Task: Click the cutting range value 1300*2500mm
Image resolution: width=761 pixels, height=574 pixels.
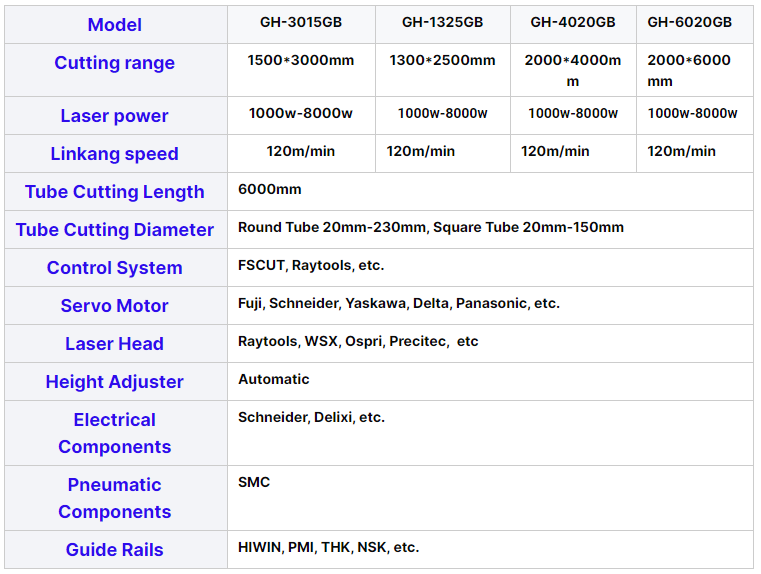Action: tap(443, 60)
